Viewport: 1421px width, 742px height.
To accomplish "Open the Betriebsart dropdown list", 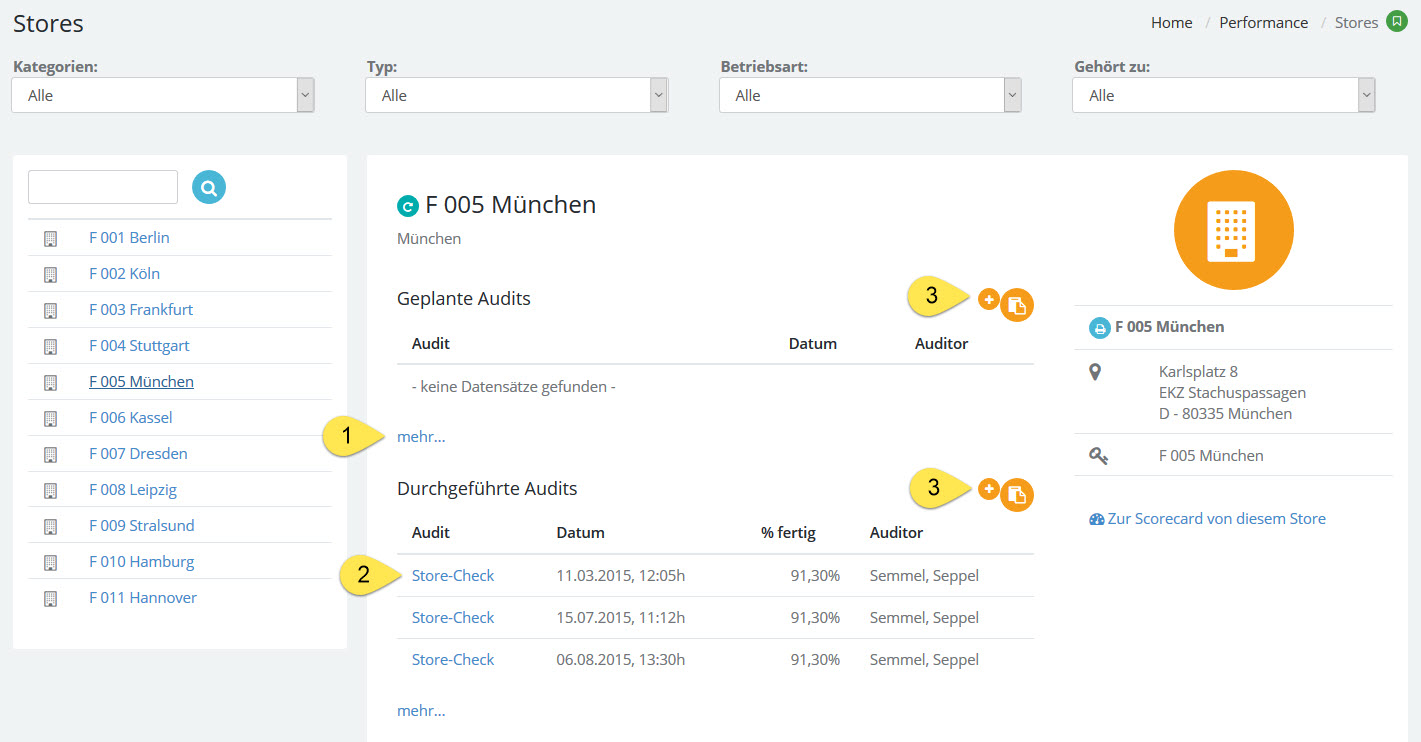I will [x=870, y=96].
